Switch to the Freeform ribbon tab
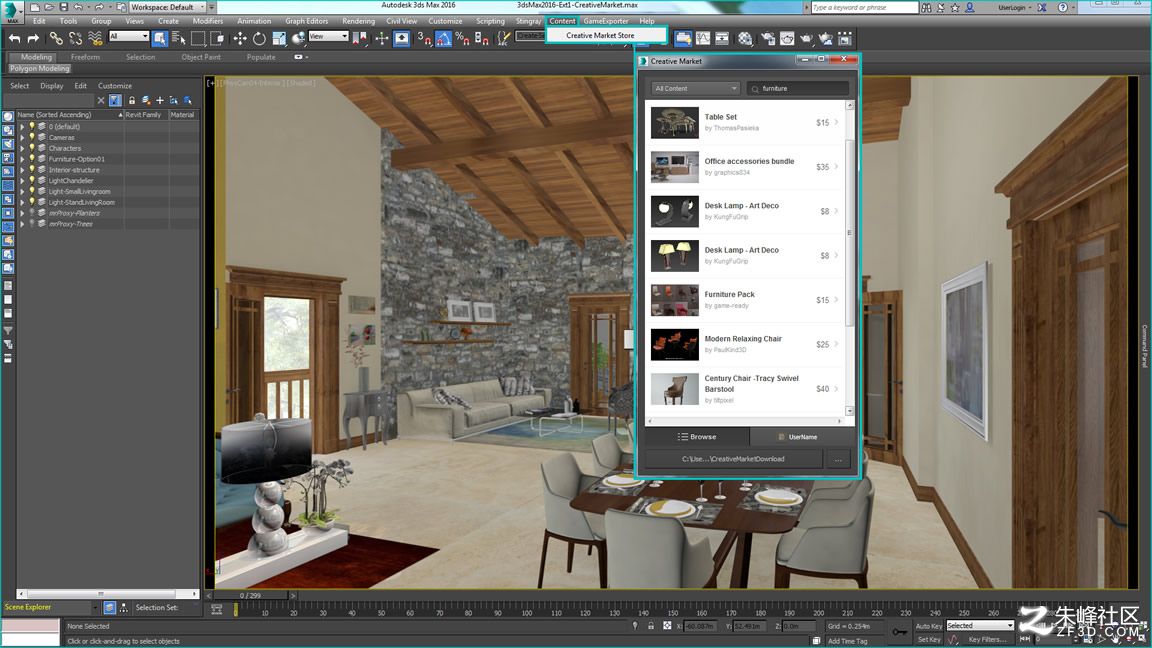This screenshot has width=1152, height=648. pos(85,57)
